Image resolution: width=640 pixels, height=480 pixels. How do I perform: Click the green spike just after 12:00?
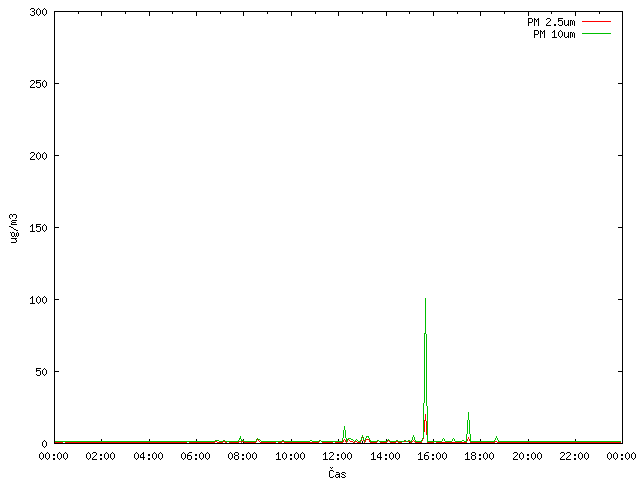[x=344, y=433]
